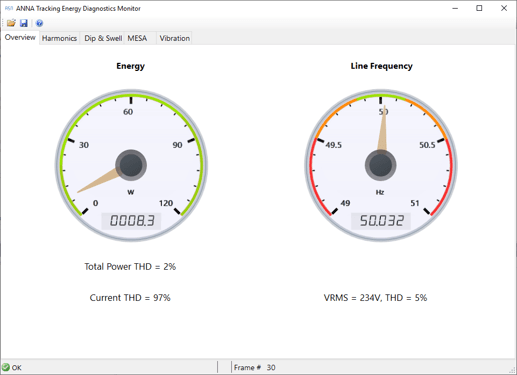
Task: Maximize the ANNA Tracking window
Action: click(x=479, y=8)
